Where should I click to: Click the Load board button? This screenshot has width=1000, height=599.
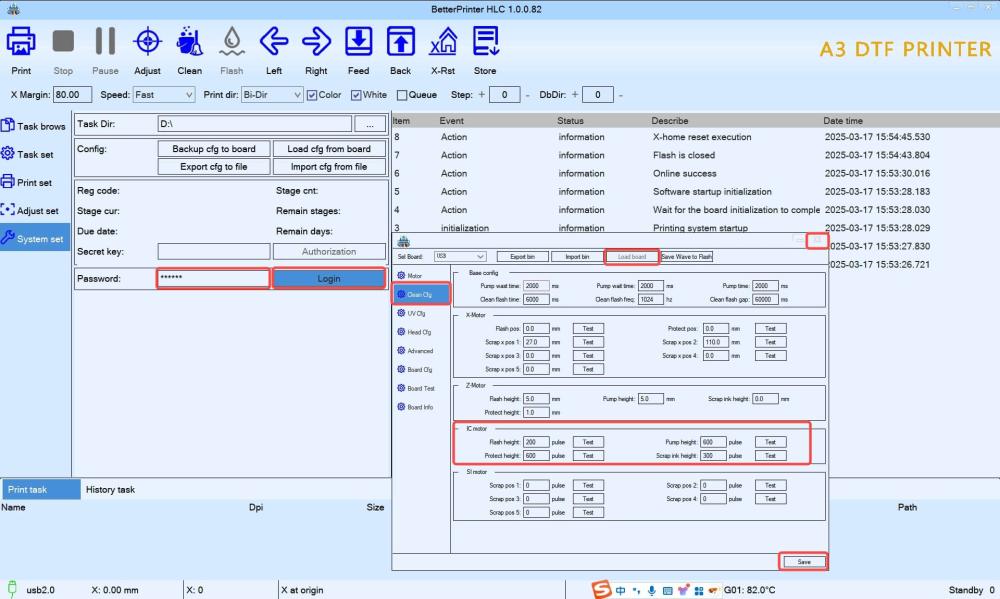631,256
